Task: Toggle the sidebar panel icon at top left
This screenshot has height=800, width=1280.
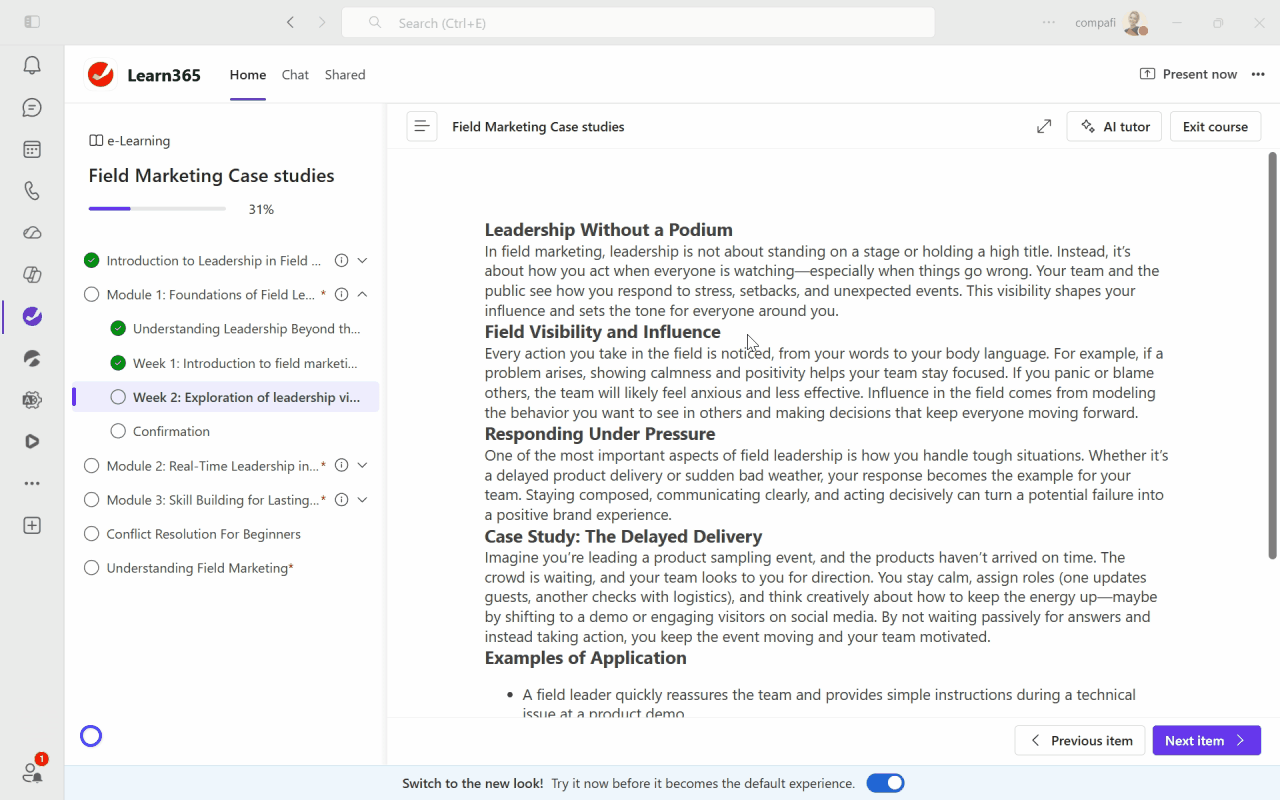Action: click(32, 22)
